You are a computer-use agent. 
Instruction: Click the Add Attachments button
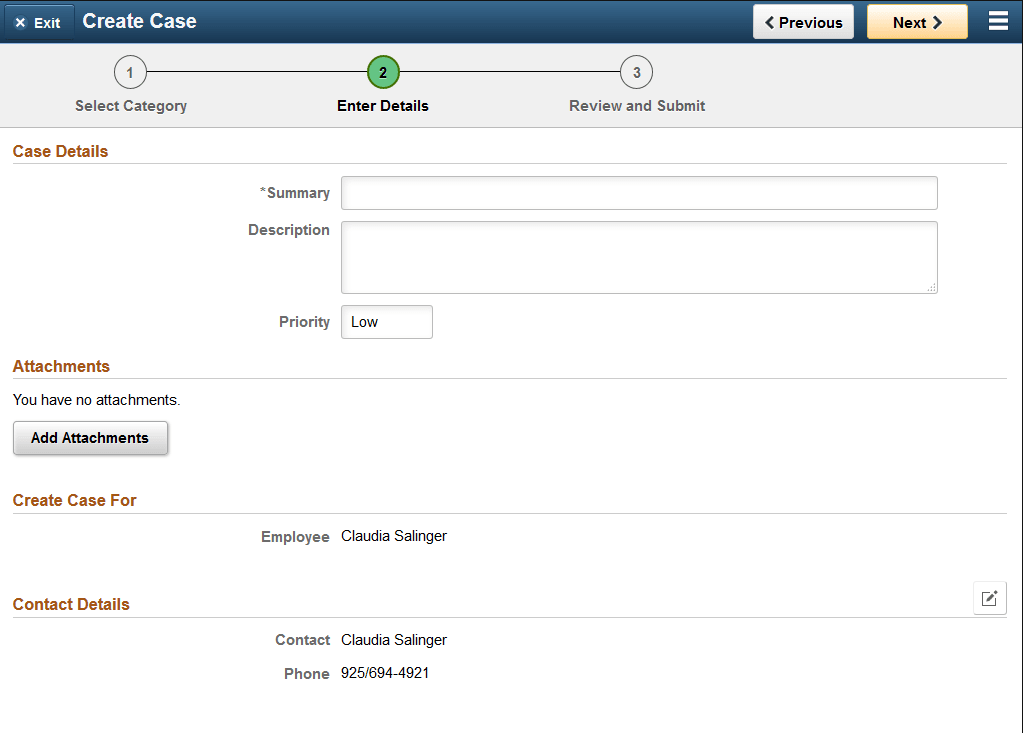pos(90,438)
